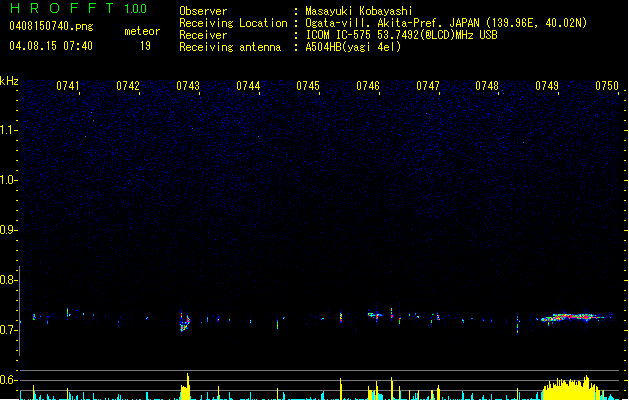Image resolution: width=629 pixels, height=400 pixels.
Task: Select the filename 0408150740.png
Action: [x=51, y=27]
